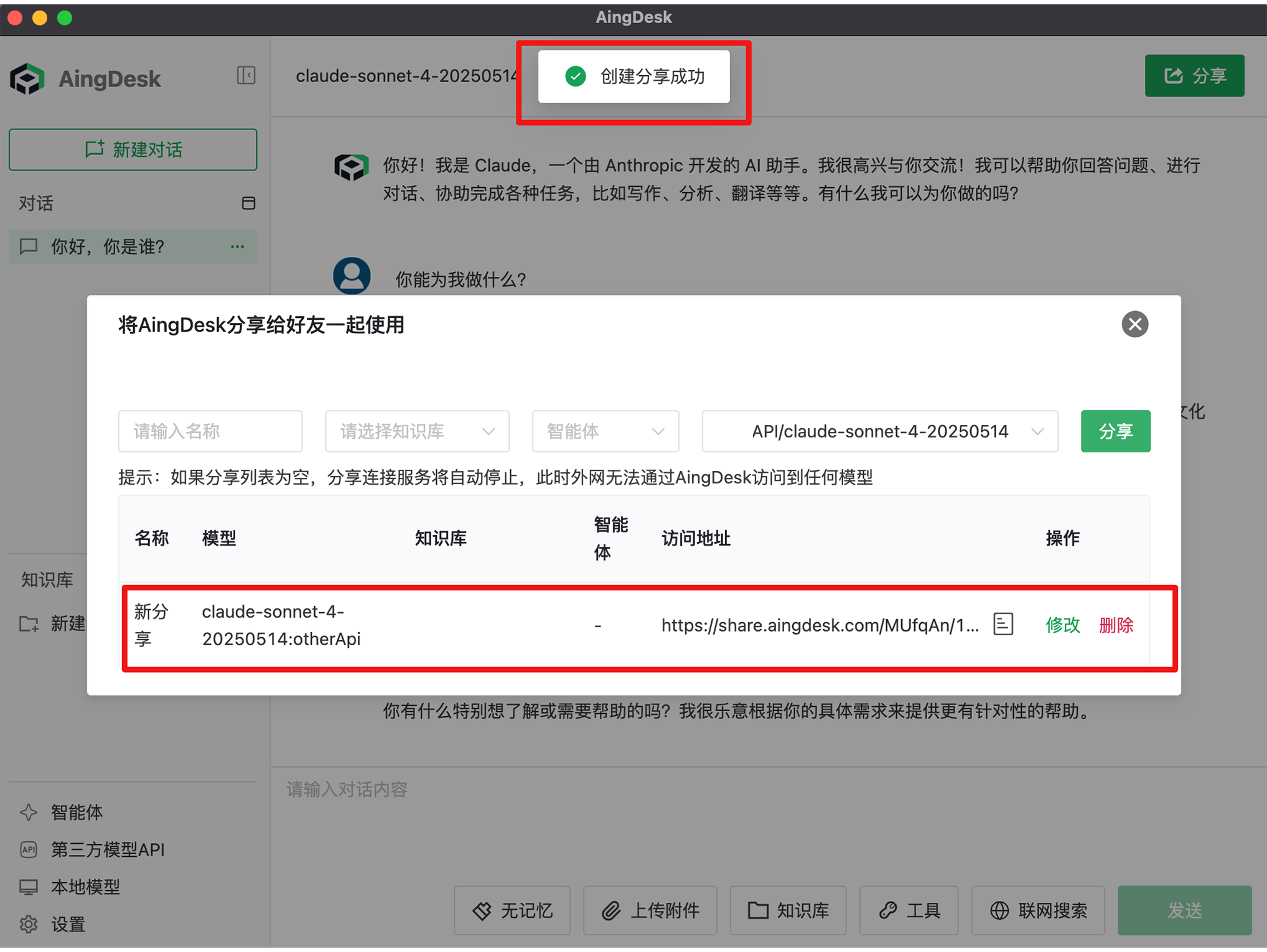Click the 请输入名称 input field
Screen dimensions: 1267x952
tap(210, 431)
